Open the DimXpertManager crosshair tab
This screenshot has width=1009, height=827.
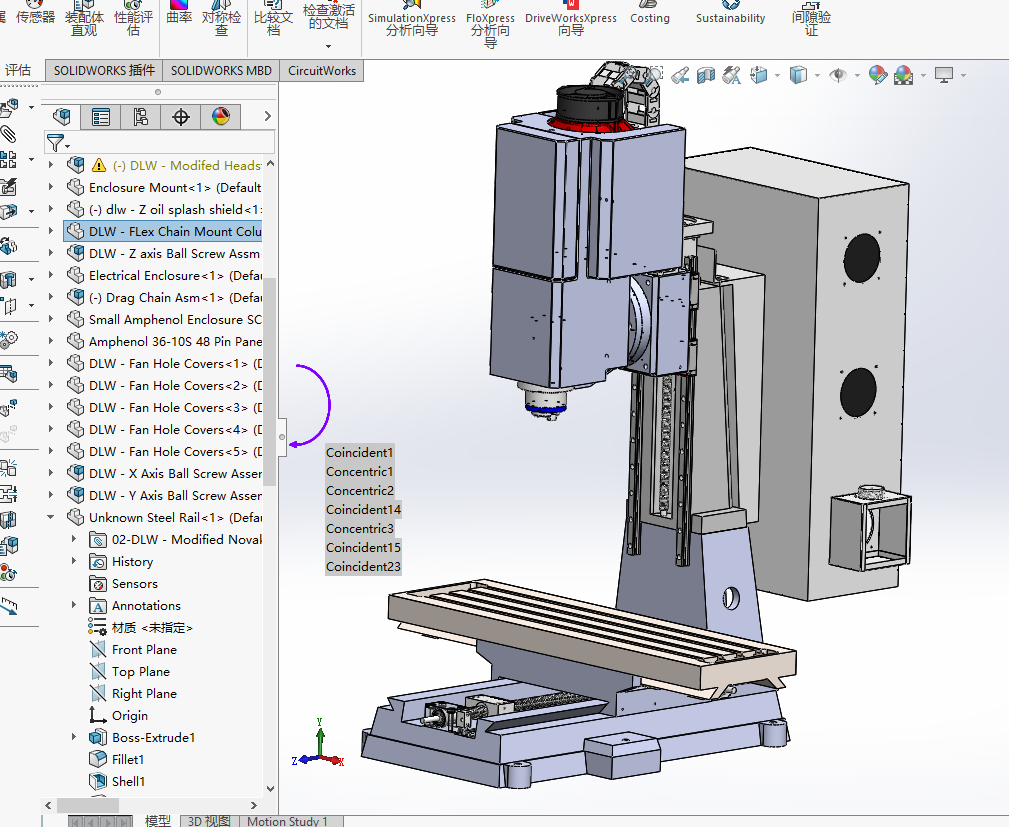point(181,116)
